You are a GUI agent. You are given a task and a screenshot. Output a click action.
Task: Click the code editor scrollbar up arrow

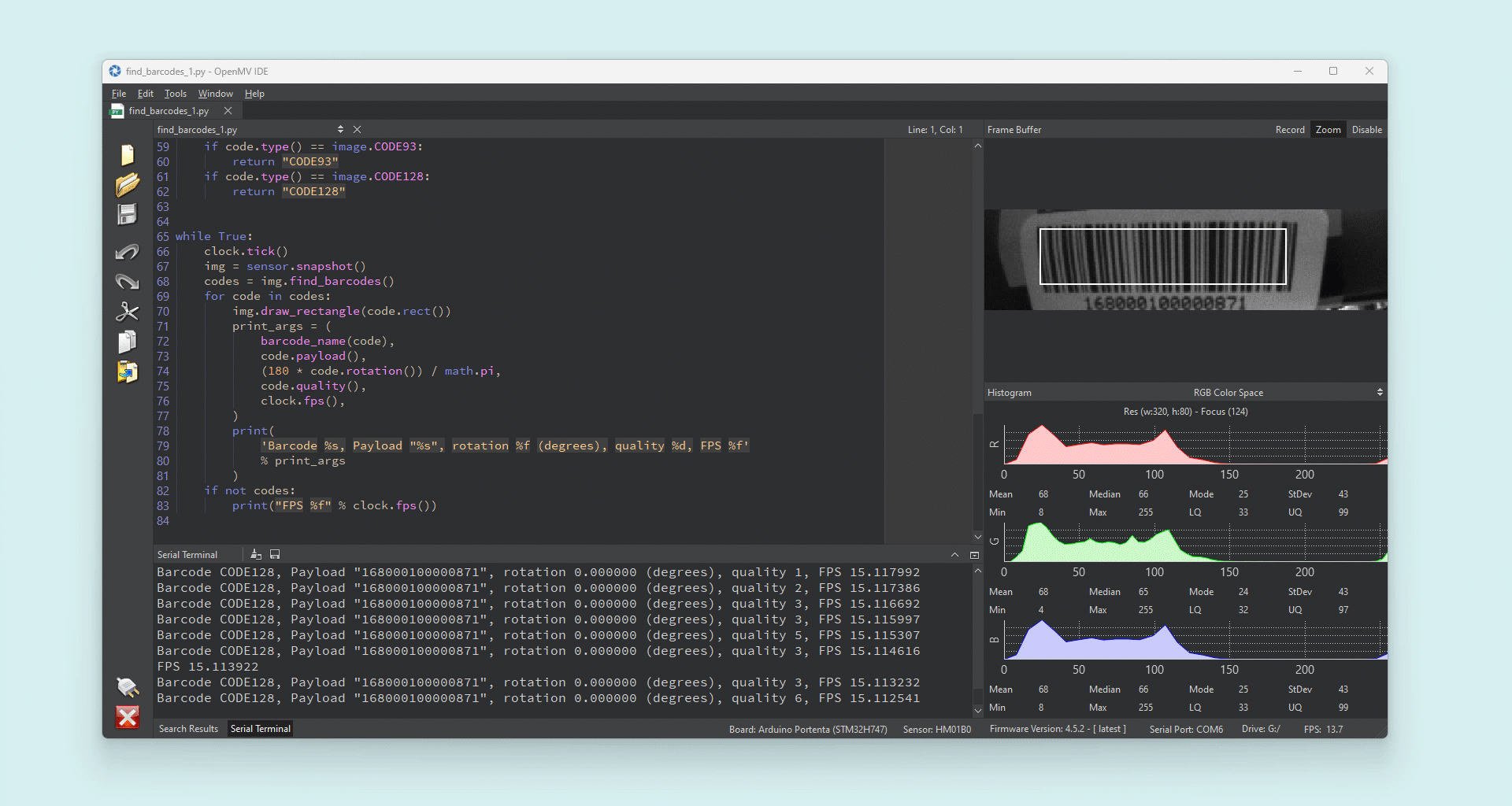pyautogui.click(x=977, y=146)
